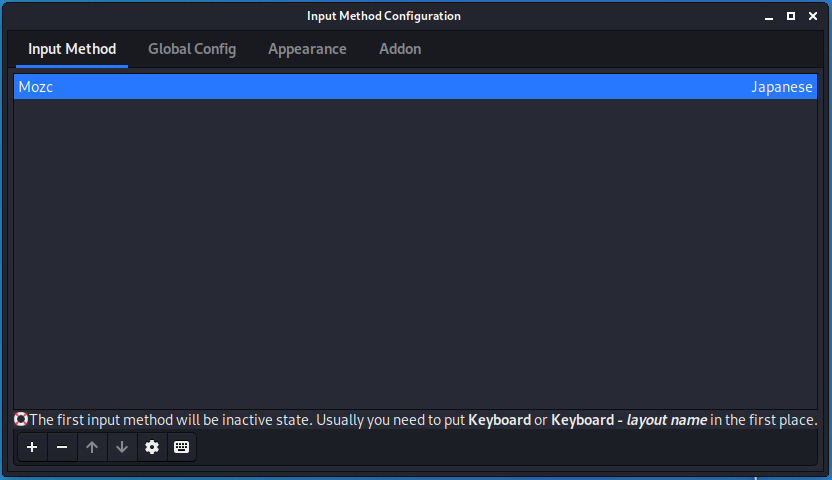832x480 pixels.
Task: Switch to the Input Method tab
Action: tap(72, 49)
